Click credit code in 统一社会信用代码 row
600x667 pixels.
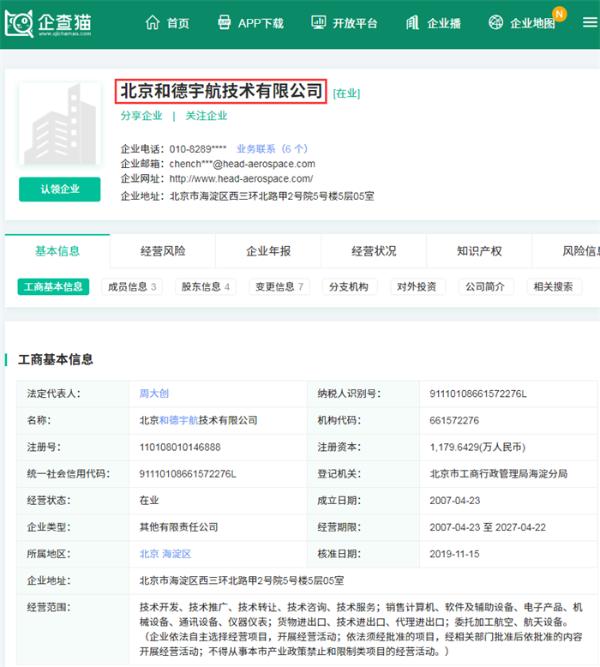(x=188, y=474)
